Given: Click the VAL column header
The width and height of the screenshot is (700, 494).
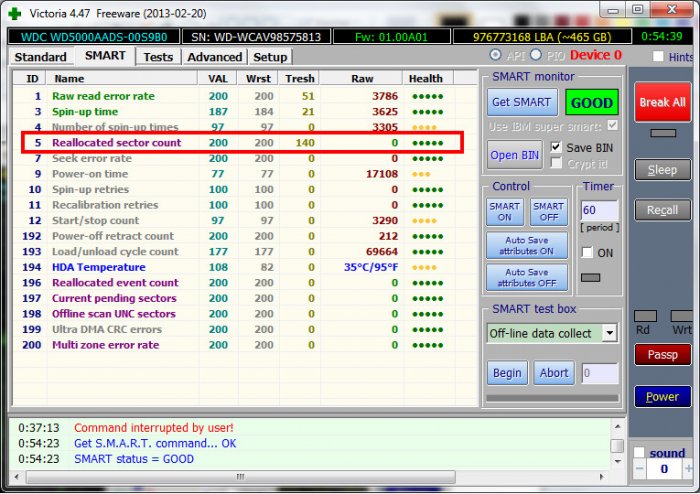Looking at the screenshot, I should tap(218, 79).
